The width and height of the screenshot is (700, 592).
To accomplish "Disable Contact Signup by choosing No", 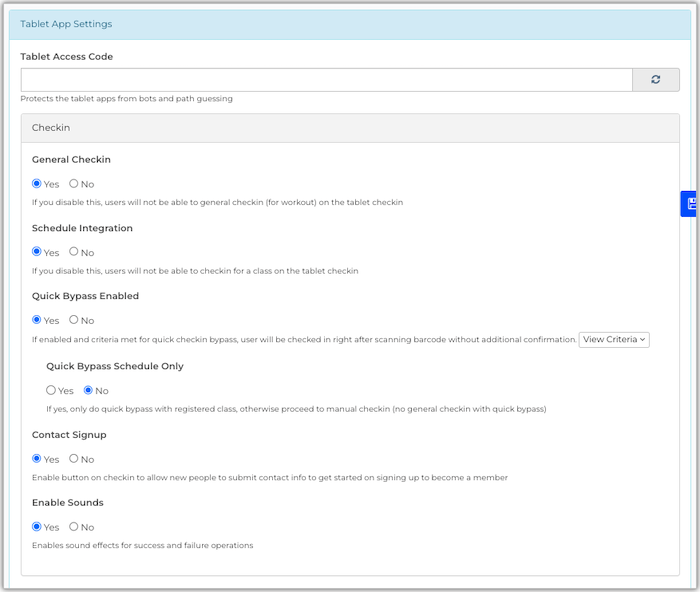I will pyautogui.click(x=74, y=459).
